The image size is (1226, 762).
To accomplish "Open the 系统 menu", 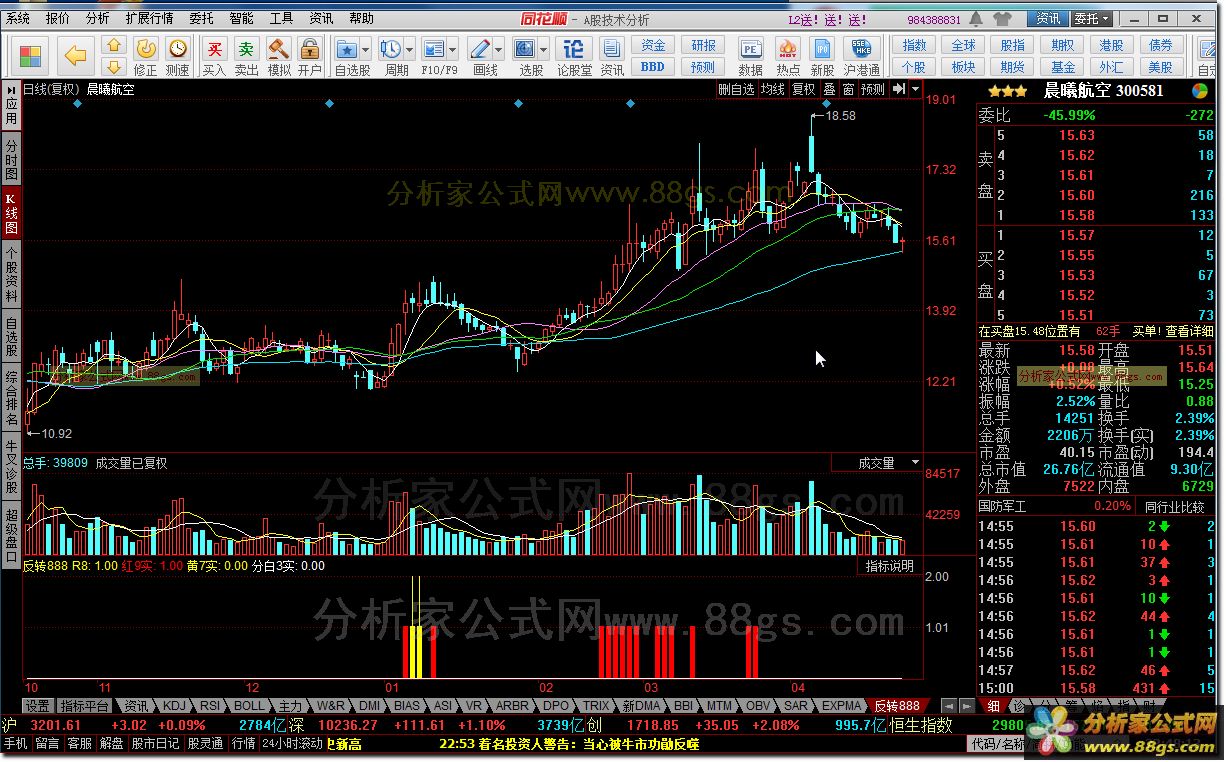I will (18, 19).
